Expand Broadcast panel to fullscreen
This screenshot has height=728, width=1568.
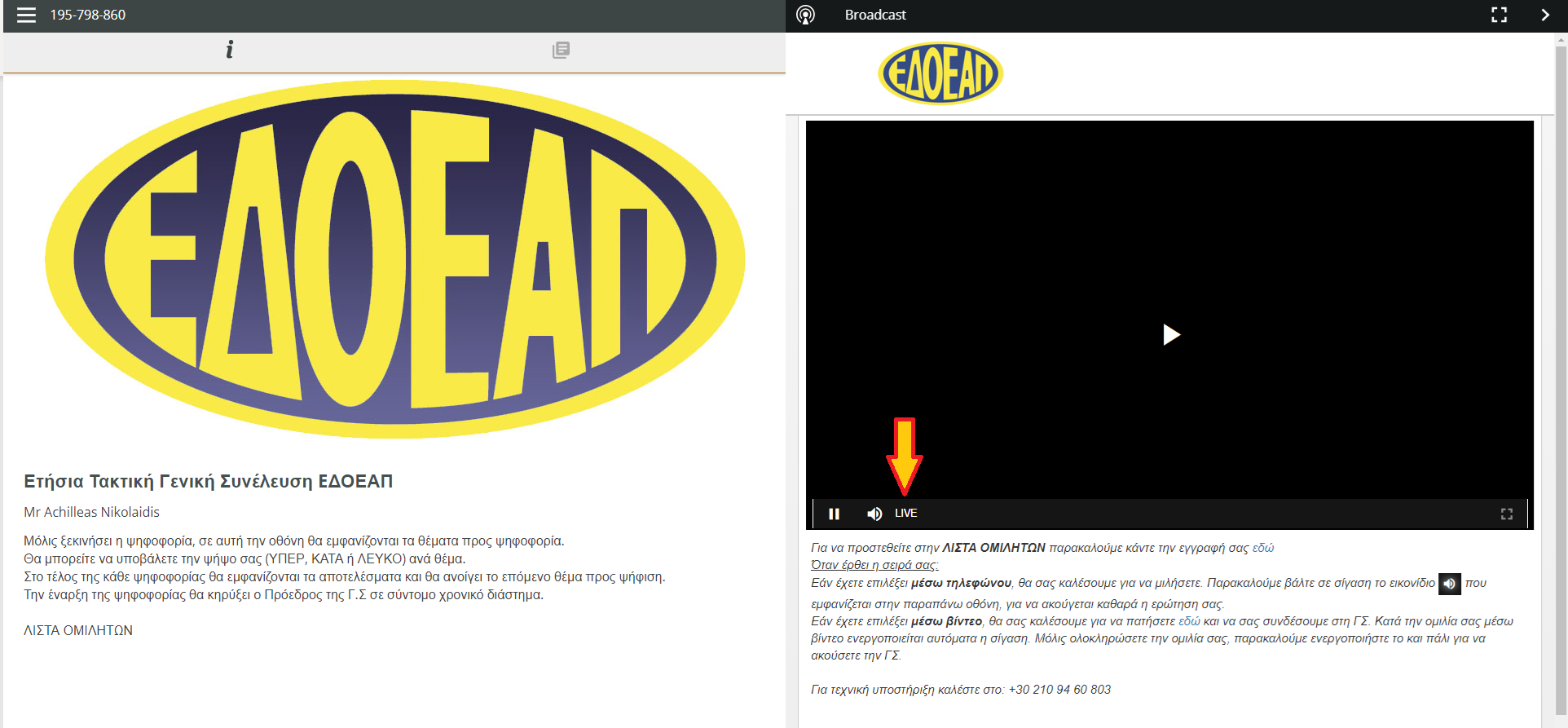(x=1499, y=15)
